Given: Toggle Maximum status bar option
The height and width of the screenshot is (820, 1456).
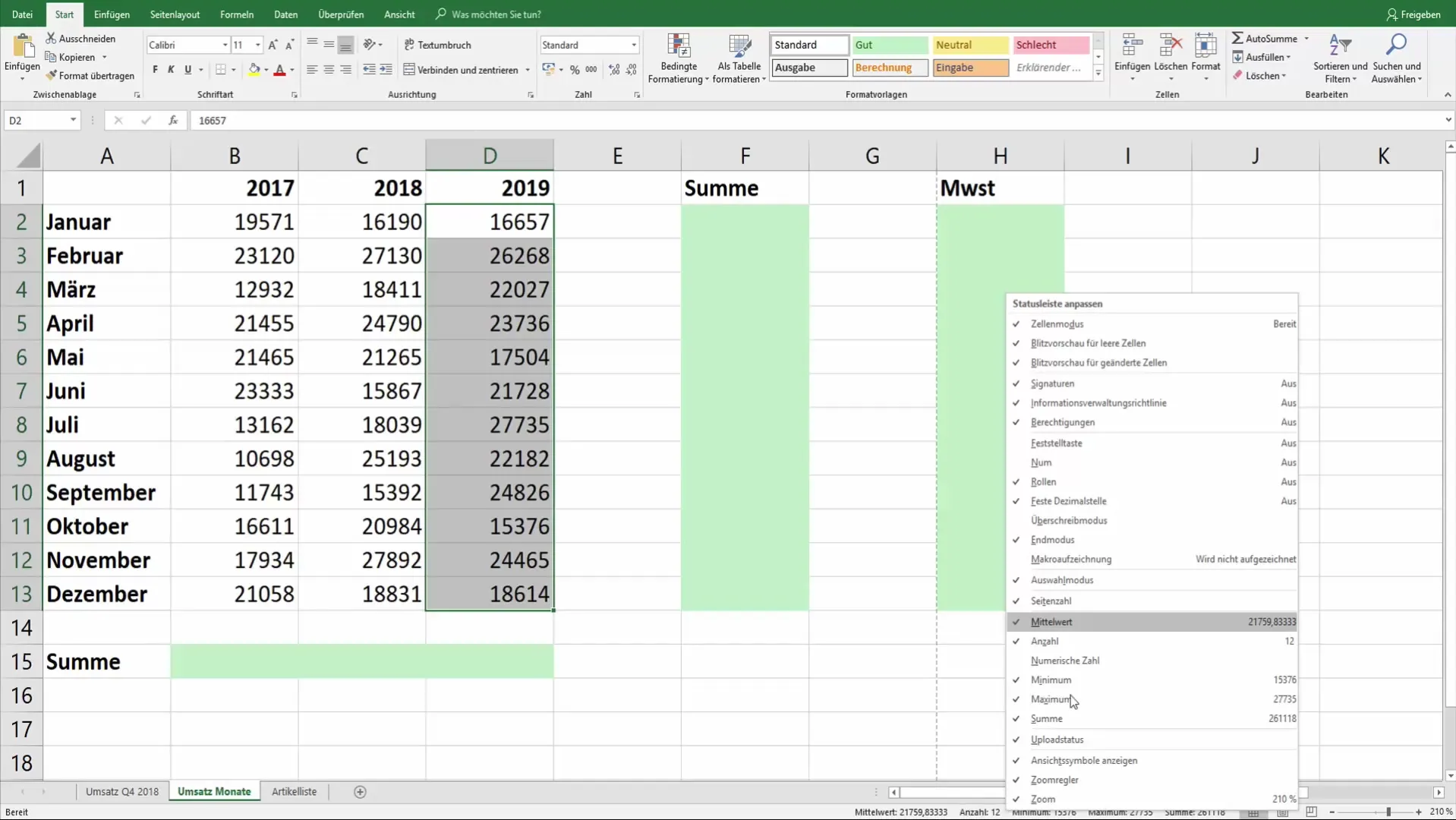Looking at the screenshot, I should click(x=1152, y=699).
